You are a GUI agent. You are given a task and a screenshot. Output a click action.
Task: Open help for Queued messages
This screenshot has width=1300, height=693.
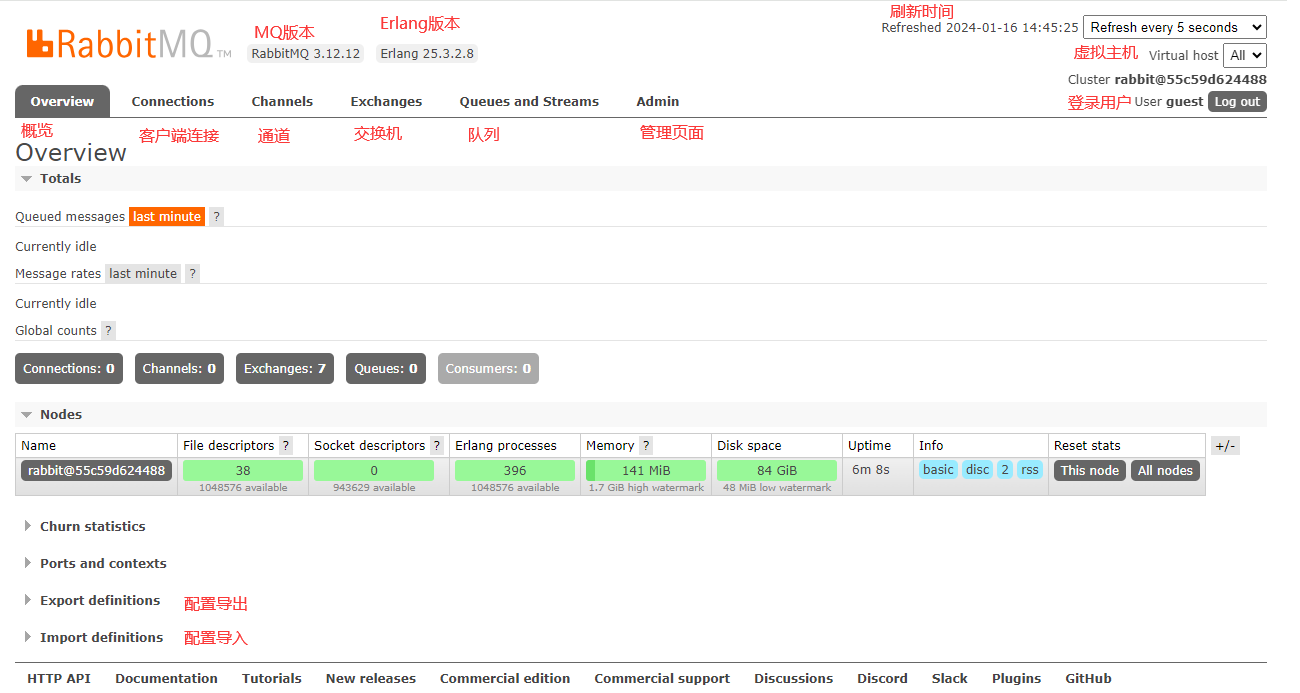[x=216, y=217]
